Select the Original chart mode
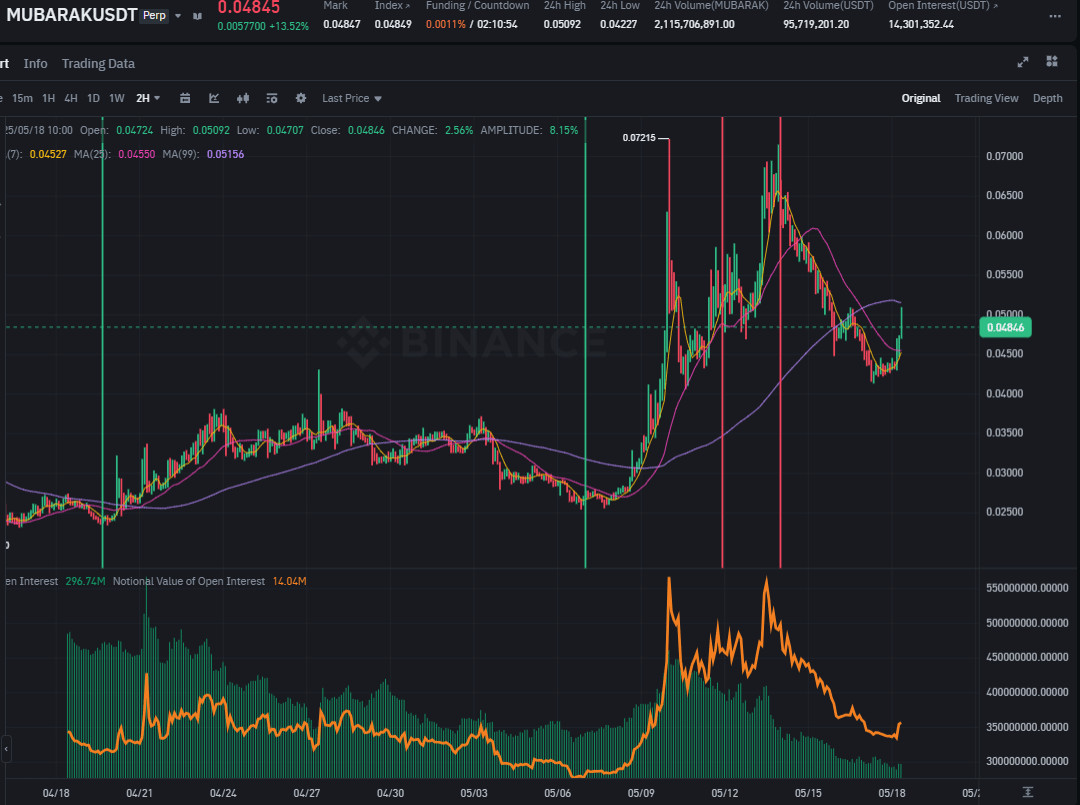 pyautogui.click(x=921, y=98)
